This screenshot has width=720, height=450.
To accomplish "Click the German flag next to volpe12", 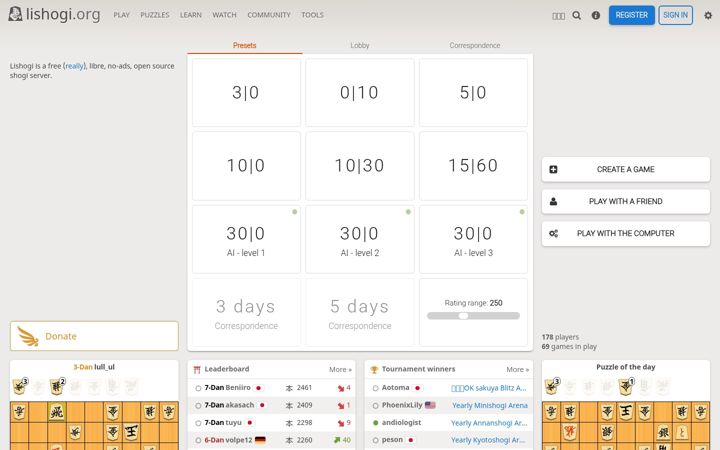I will click(260, 440).
